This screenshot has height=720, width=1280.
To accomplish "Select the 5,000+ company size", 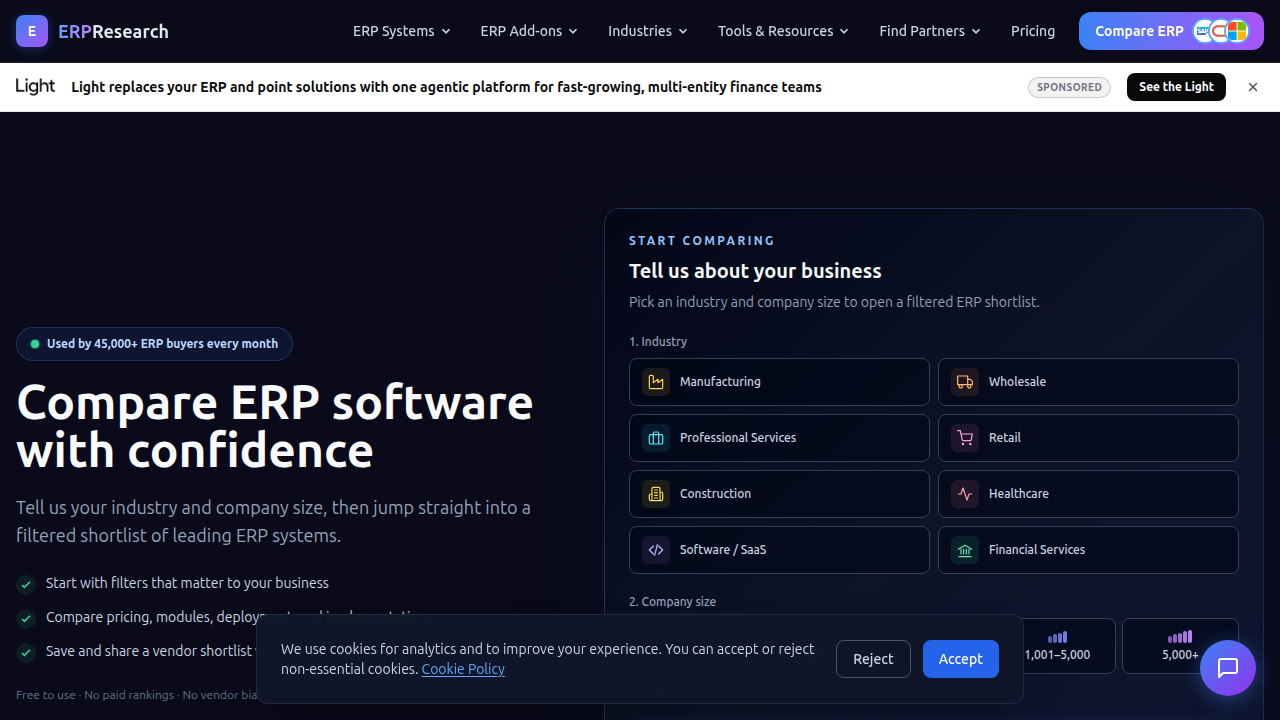I will coord(1180,646).
